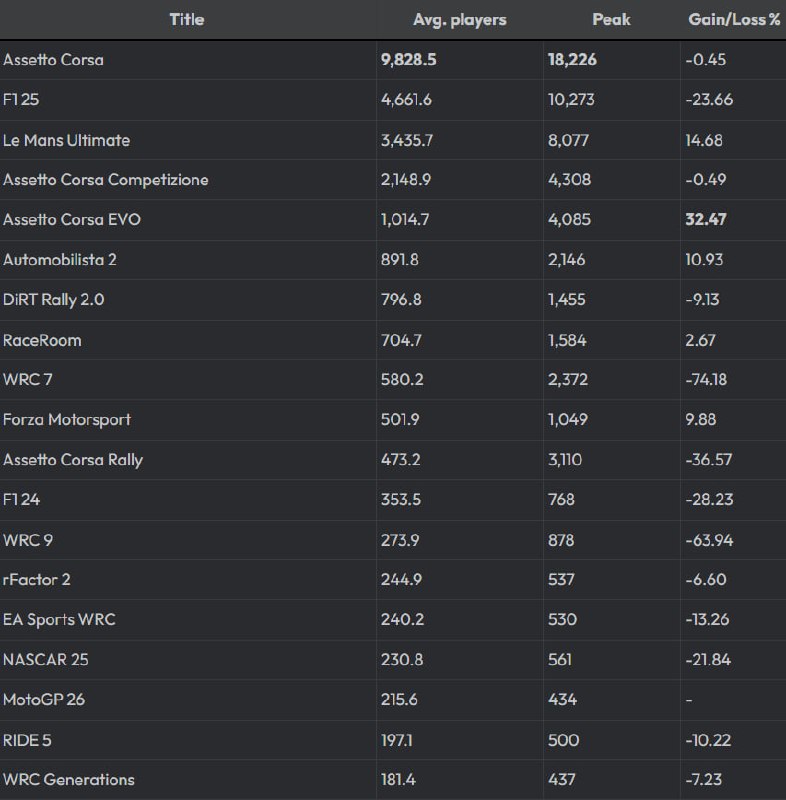Select gain/loss value -23.66

click(709, 99)
